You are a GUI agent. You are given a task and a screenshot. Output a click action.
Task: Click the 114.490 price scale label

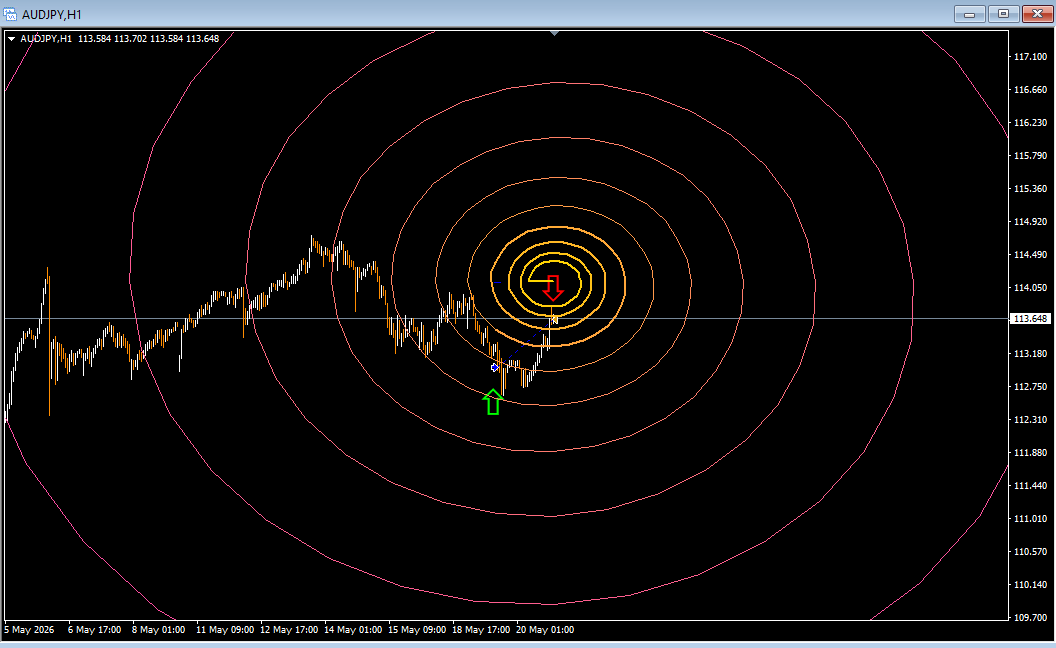1030,255
